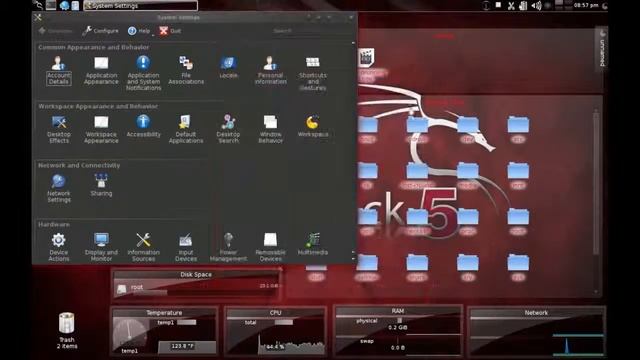Click the Network monitor widget graph
640x360 pixels.
click(578, 344)
